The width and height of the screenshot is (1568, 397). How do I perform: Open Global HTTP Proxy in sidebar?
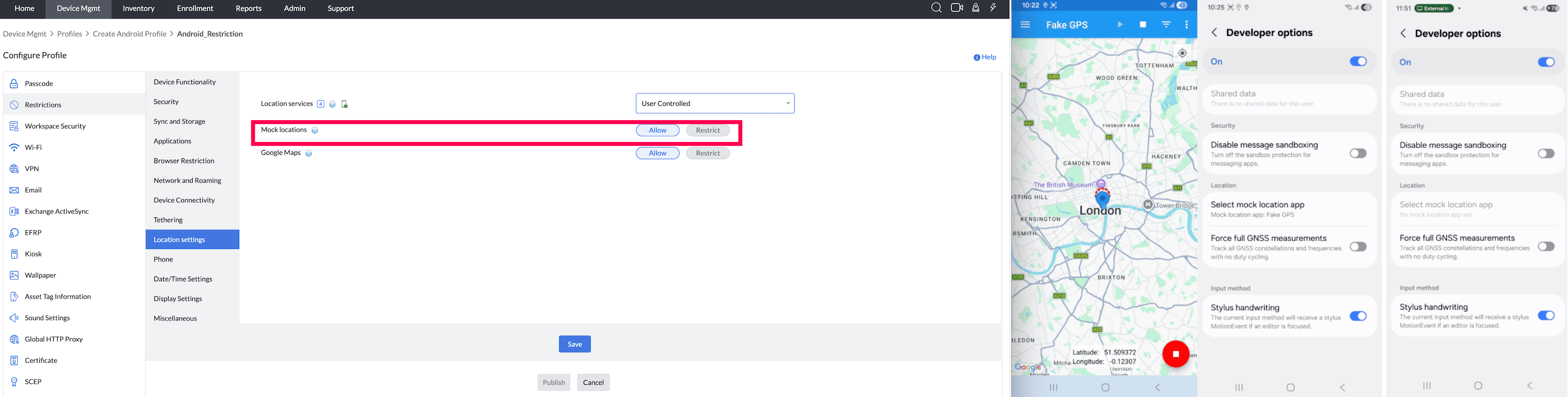(74, 339)
